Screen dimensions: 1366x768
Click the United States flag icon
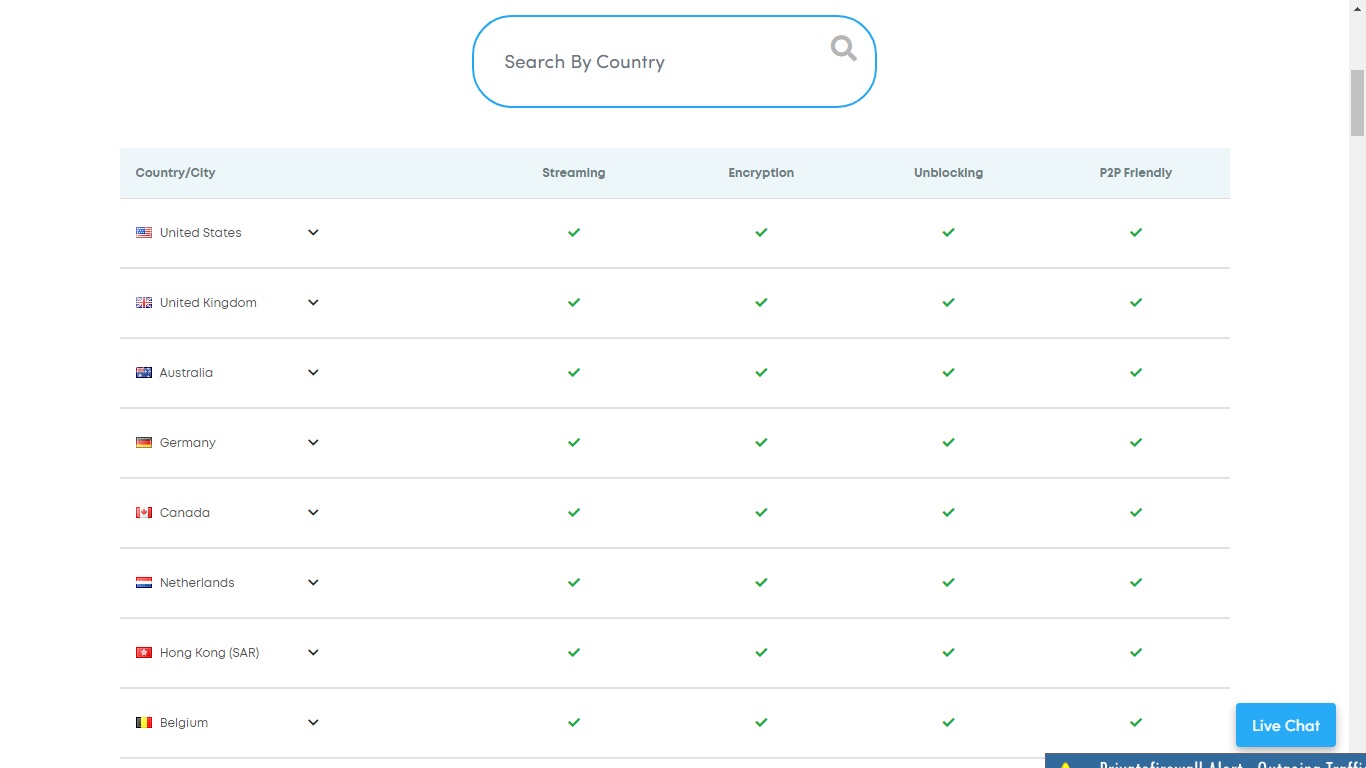(144, 233)
